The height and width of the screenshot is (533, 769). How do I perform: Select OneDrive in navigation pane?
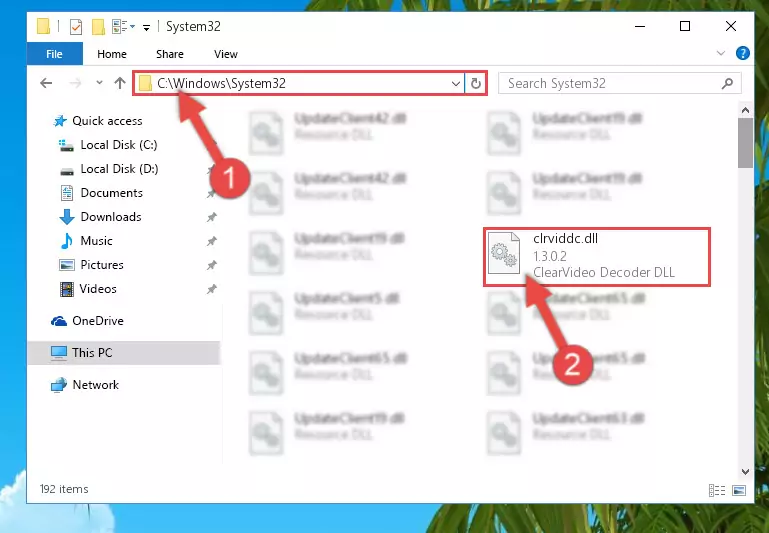click(x=98, y=321)
